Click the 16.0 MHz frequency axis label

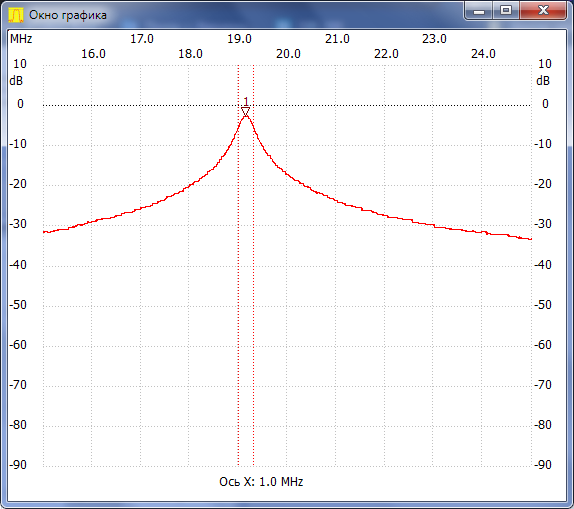[x=93, y=54]
